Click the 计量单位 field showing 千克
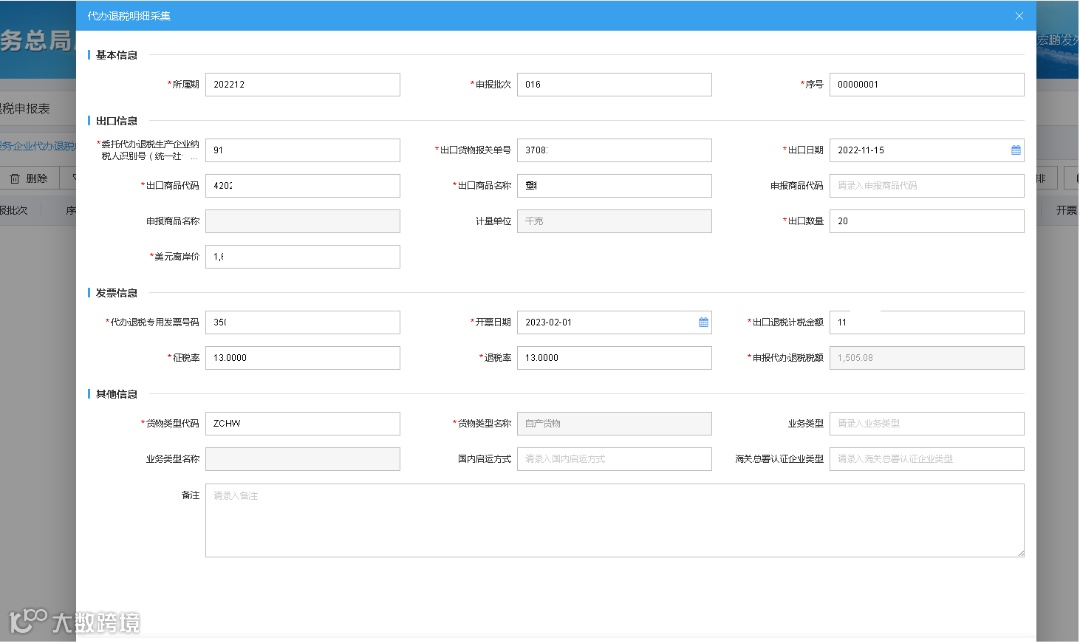Image resolution: width=1080 pixels, height=642 pixels. tap(614, 221)
